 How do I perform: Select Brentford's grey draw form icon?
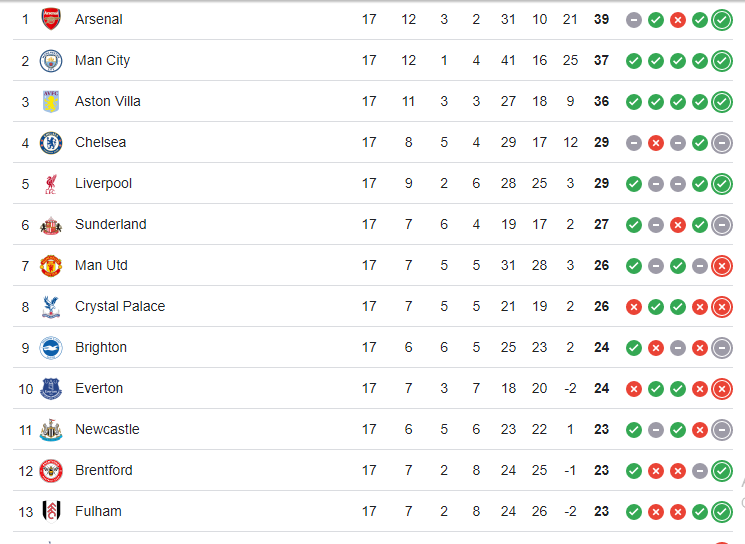click(x=700, y=470)
